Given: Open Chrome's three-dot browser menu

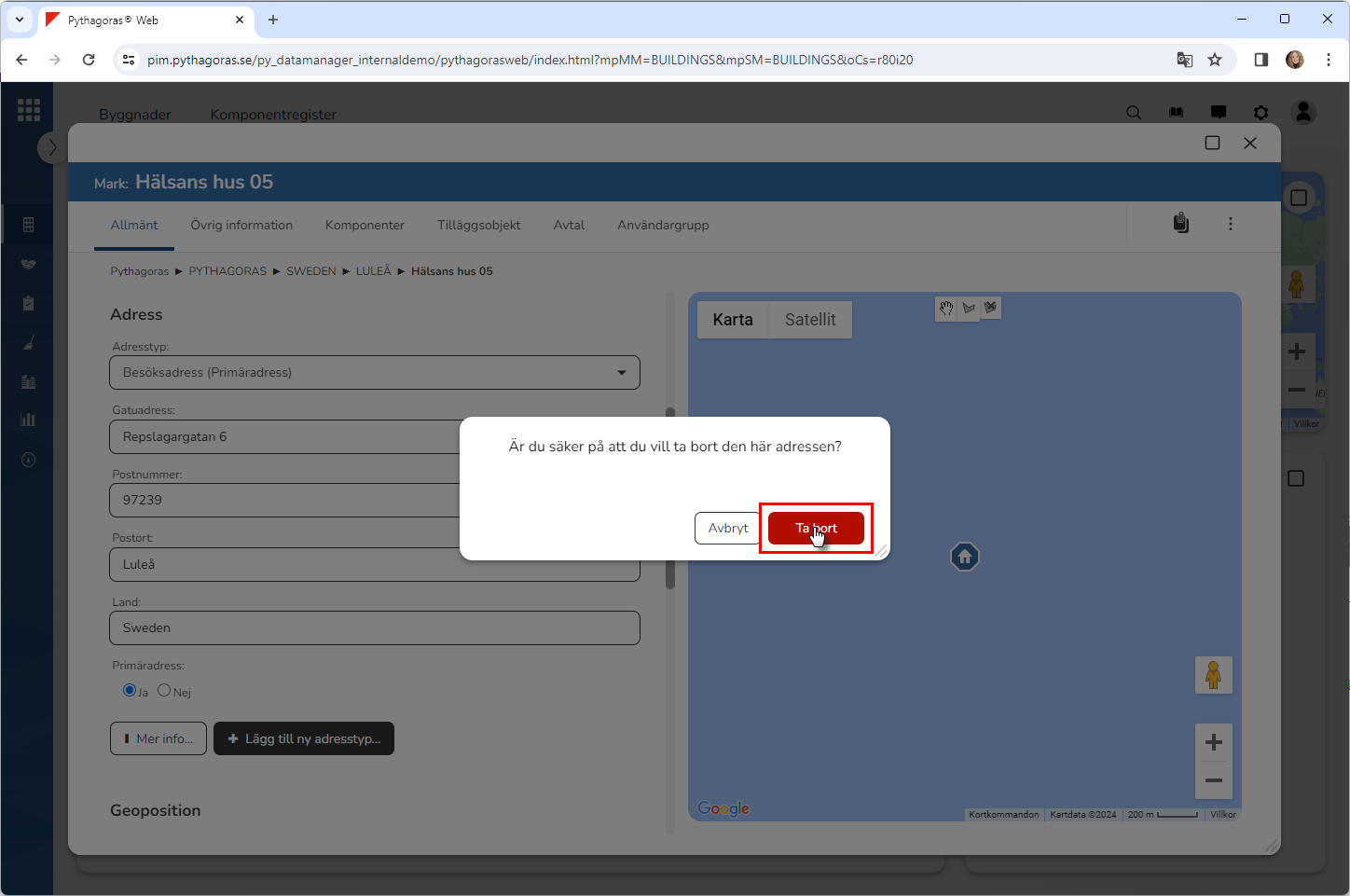Looking at the screenshot, I should 1328,60.
